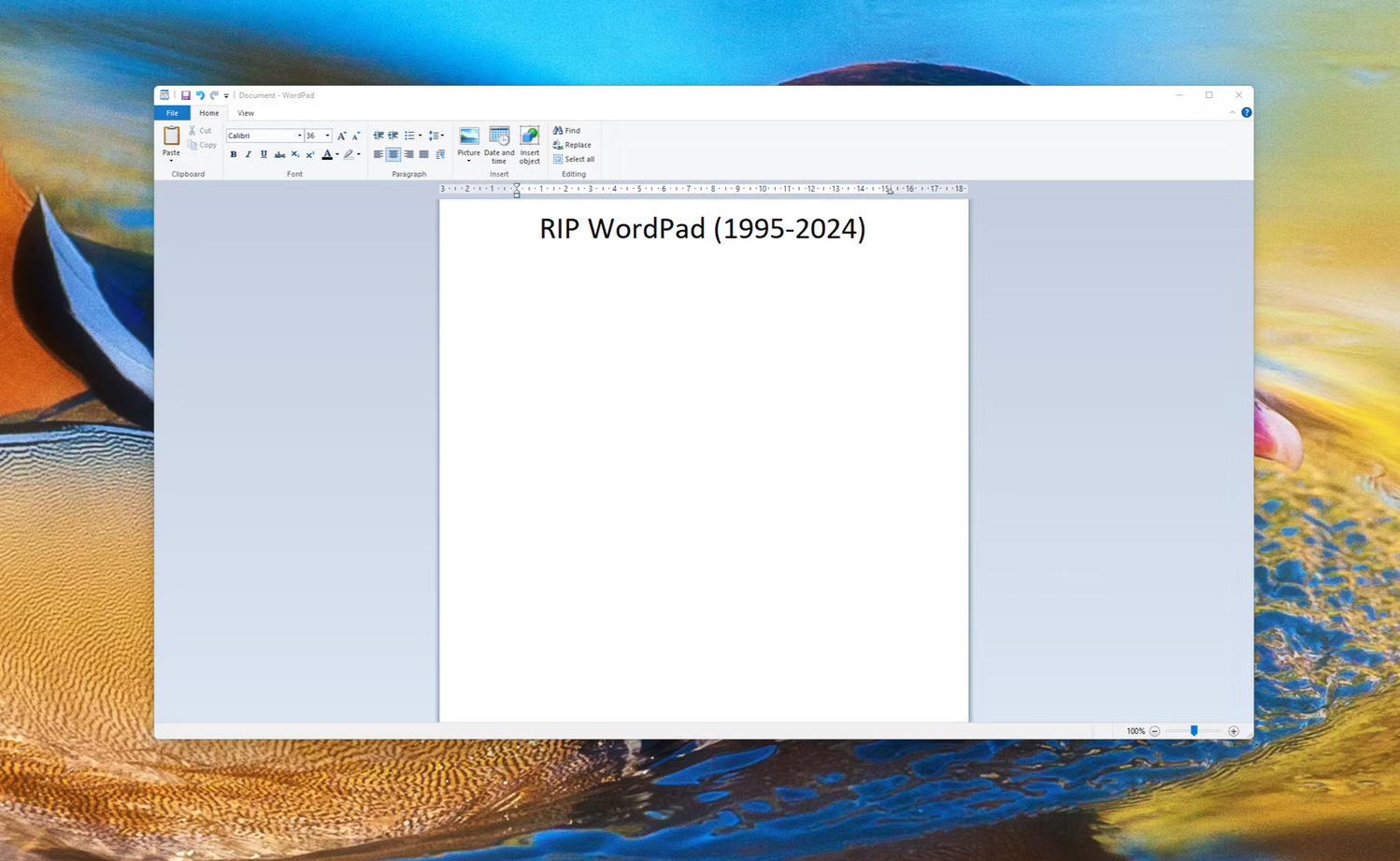Screen dimensions: 1400x861
Task: Zoom in with the plus button
Action: [1234, 731]
